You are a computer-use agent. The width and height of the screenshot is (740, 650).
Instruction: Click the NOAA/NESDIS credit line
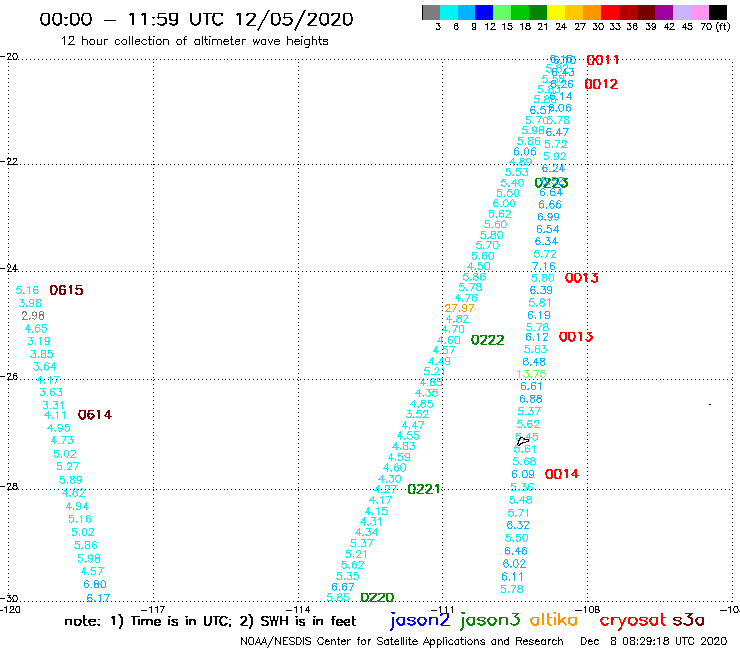click(x=402, y=642)
